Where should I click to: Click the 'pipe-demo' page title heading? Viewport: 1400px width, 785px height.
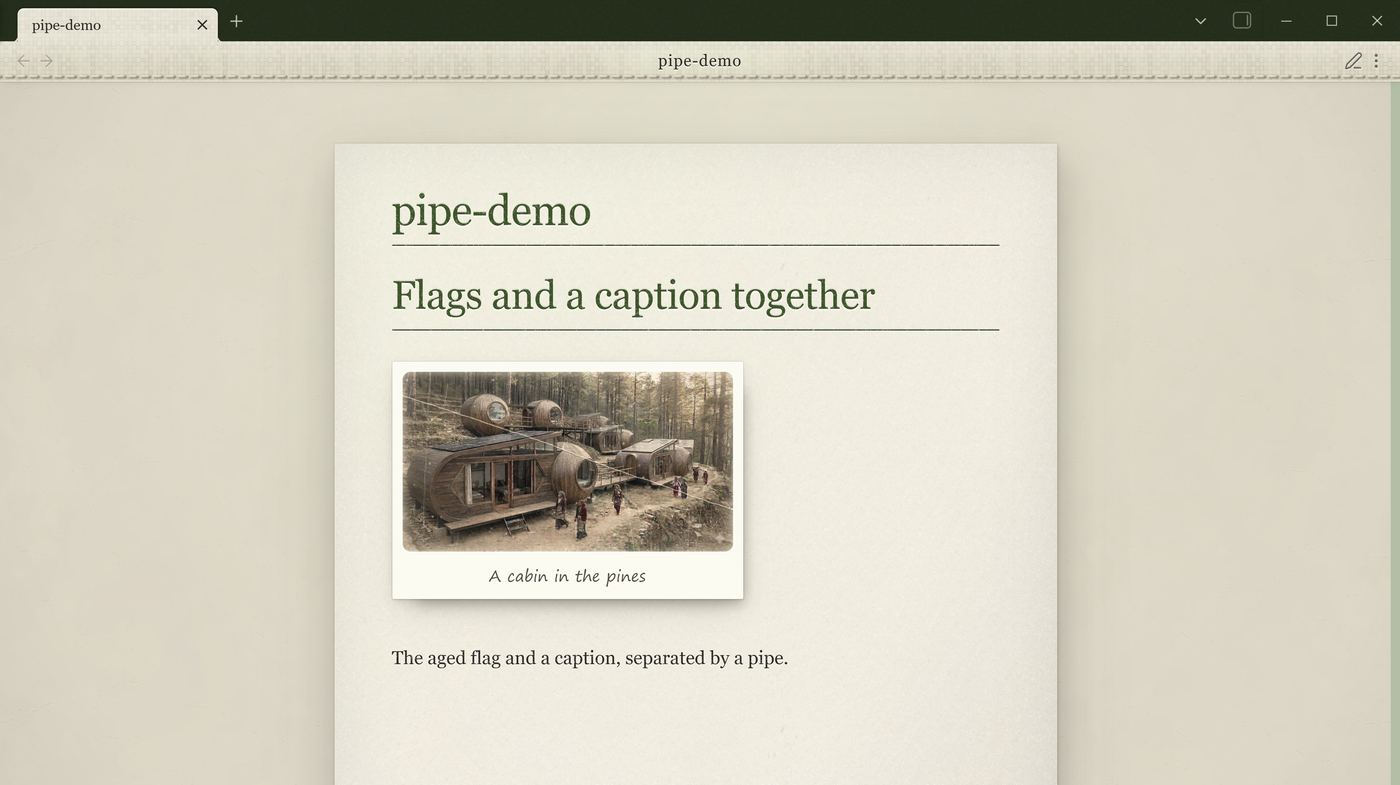tap(491, 211)
